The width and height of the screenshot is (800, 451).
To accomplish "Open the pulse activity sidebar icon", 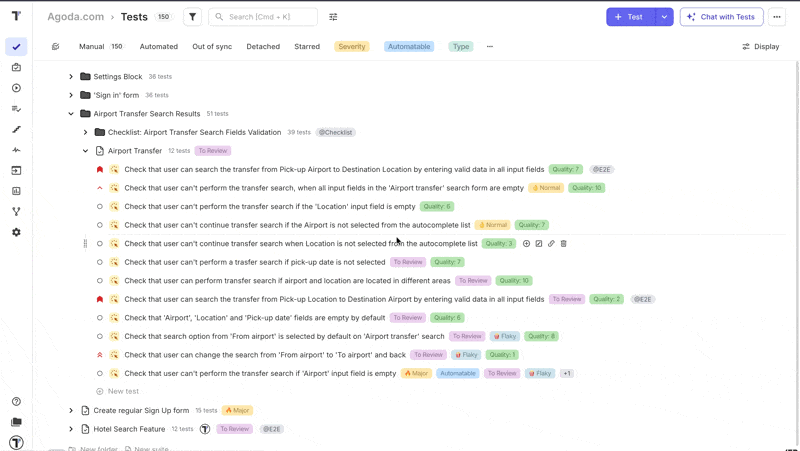I will (16, 150).
